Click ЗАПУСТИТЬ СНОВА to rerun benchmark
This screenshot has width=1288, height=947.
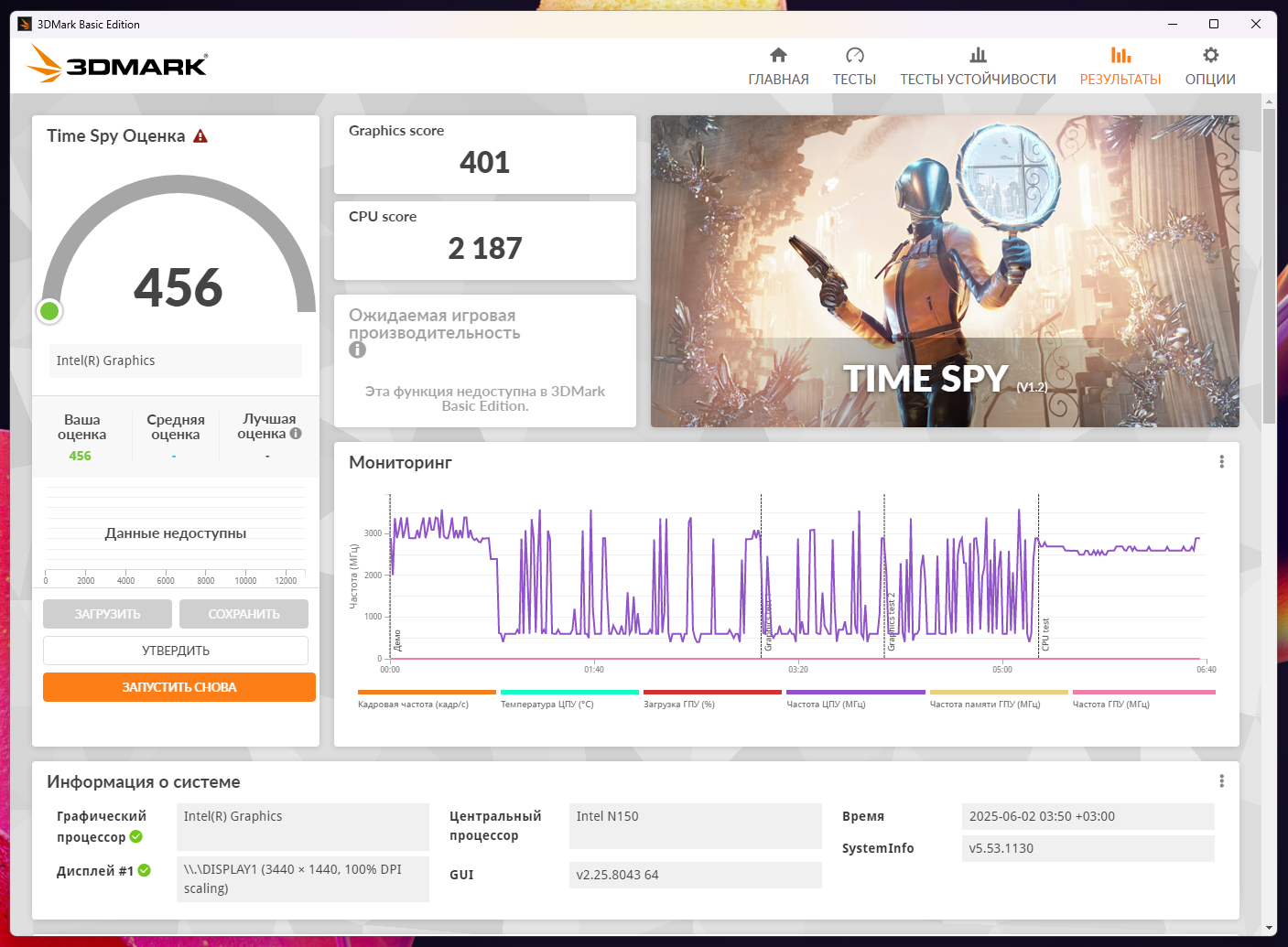(179, 687)
